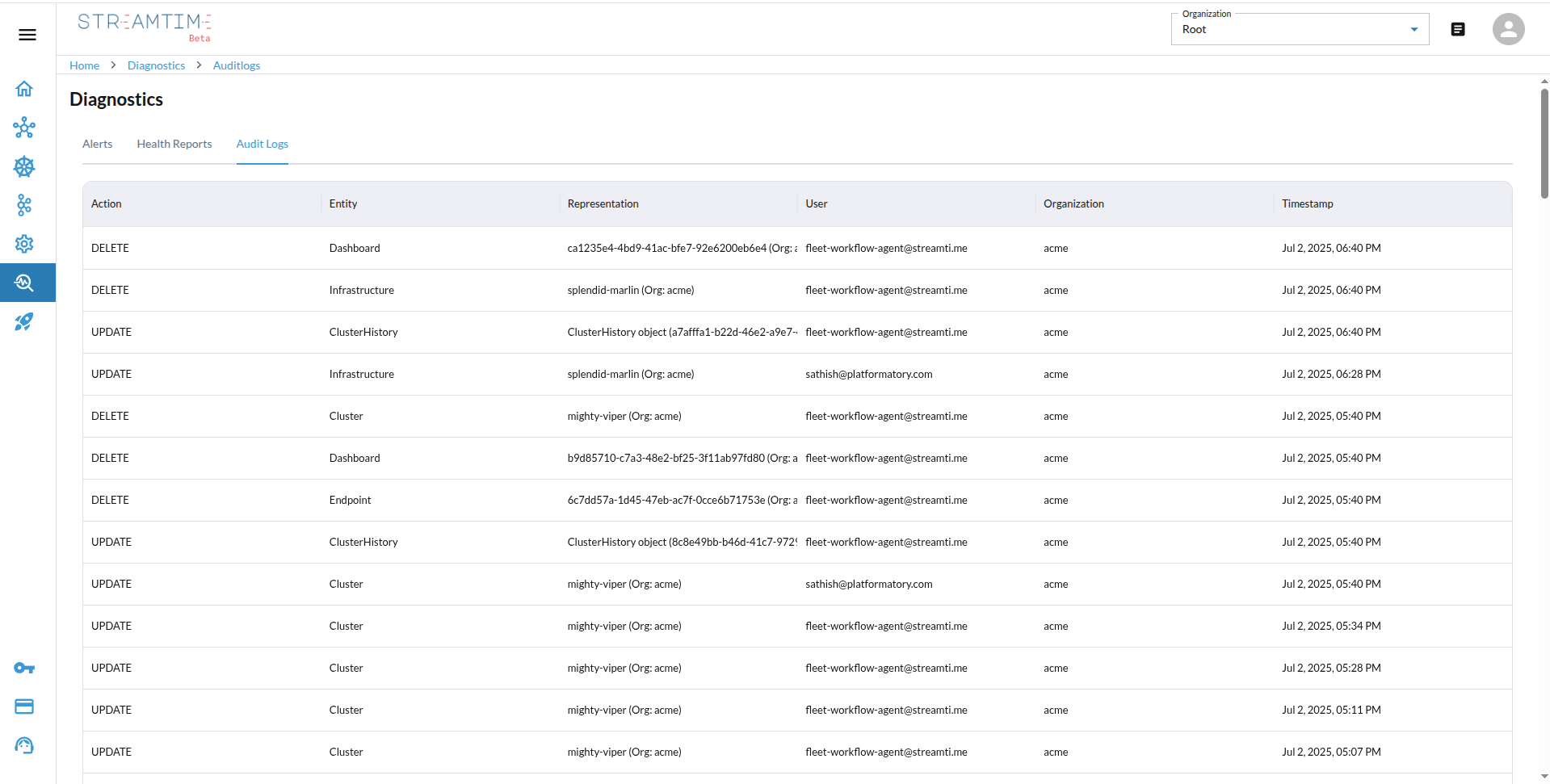1550x784 pixels.
Task: Go to Home breadcrumb link
Action: pyautogui.click(x=84, y=65)
